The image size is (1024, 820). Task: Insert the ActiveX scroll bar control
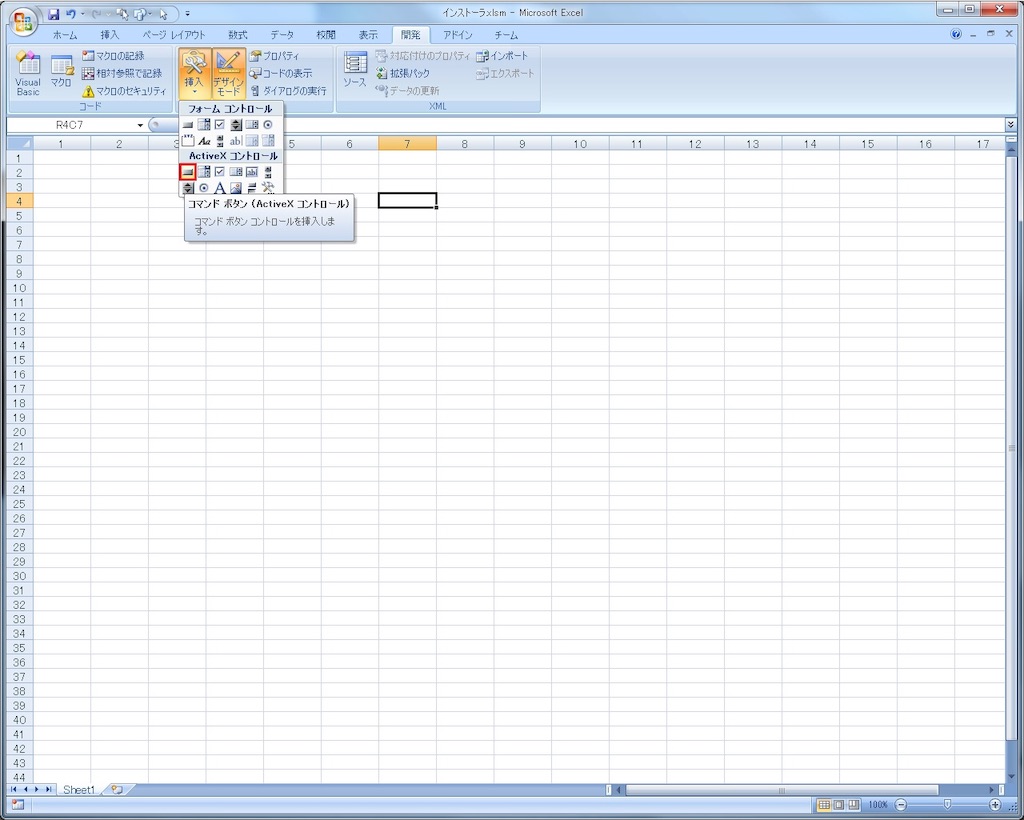pyautogui.click(x=268, y=172)
